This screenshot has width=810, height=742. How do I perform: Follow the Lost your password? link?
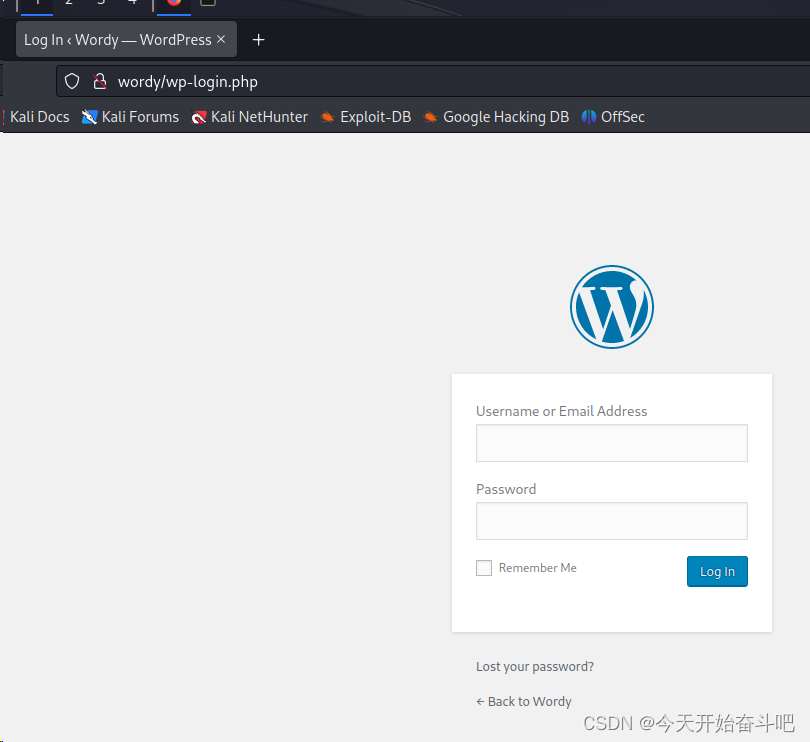tap(535, 667)
